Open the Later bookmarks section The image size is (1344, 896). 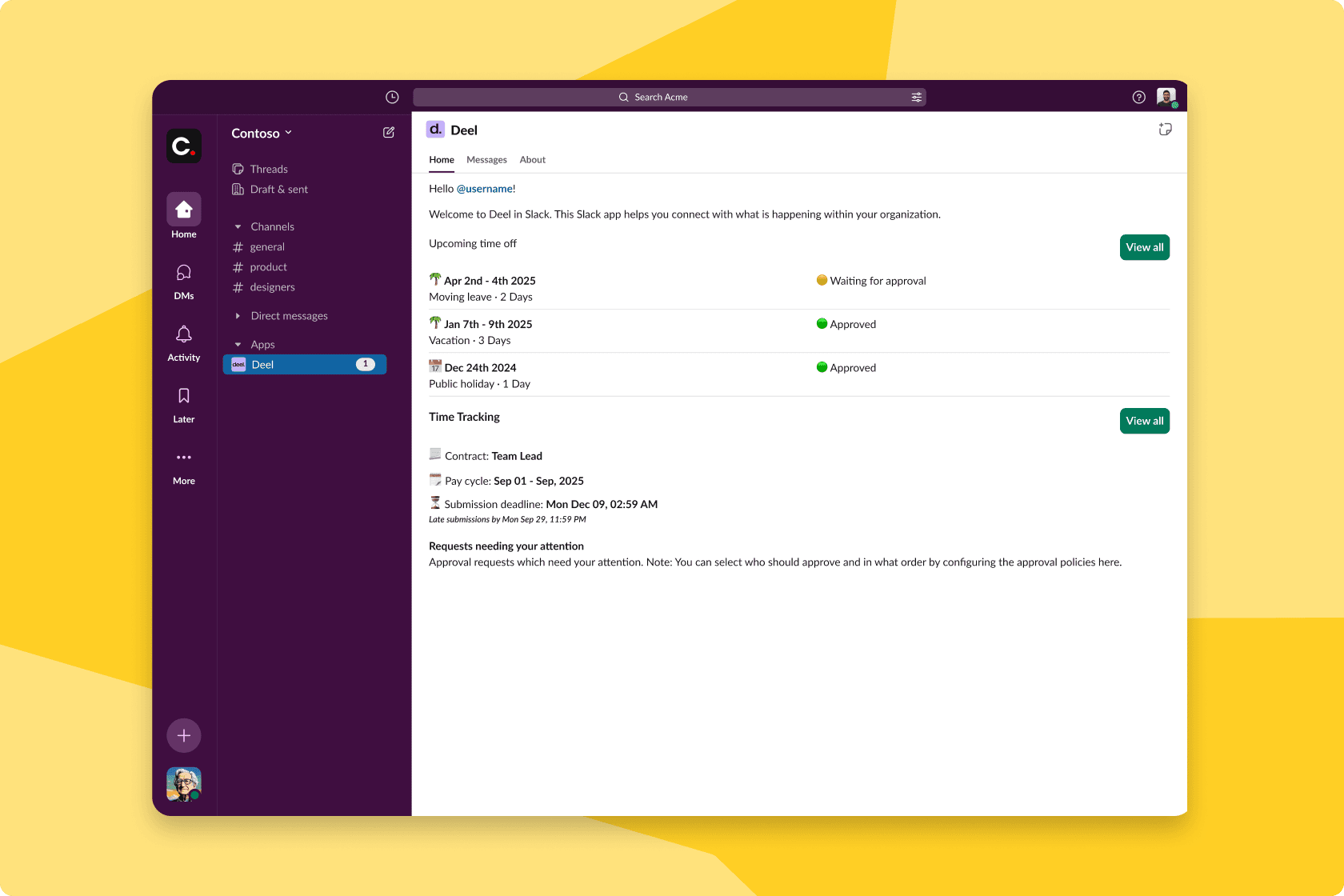point(183,403)
